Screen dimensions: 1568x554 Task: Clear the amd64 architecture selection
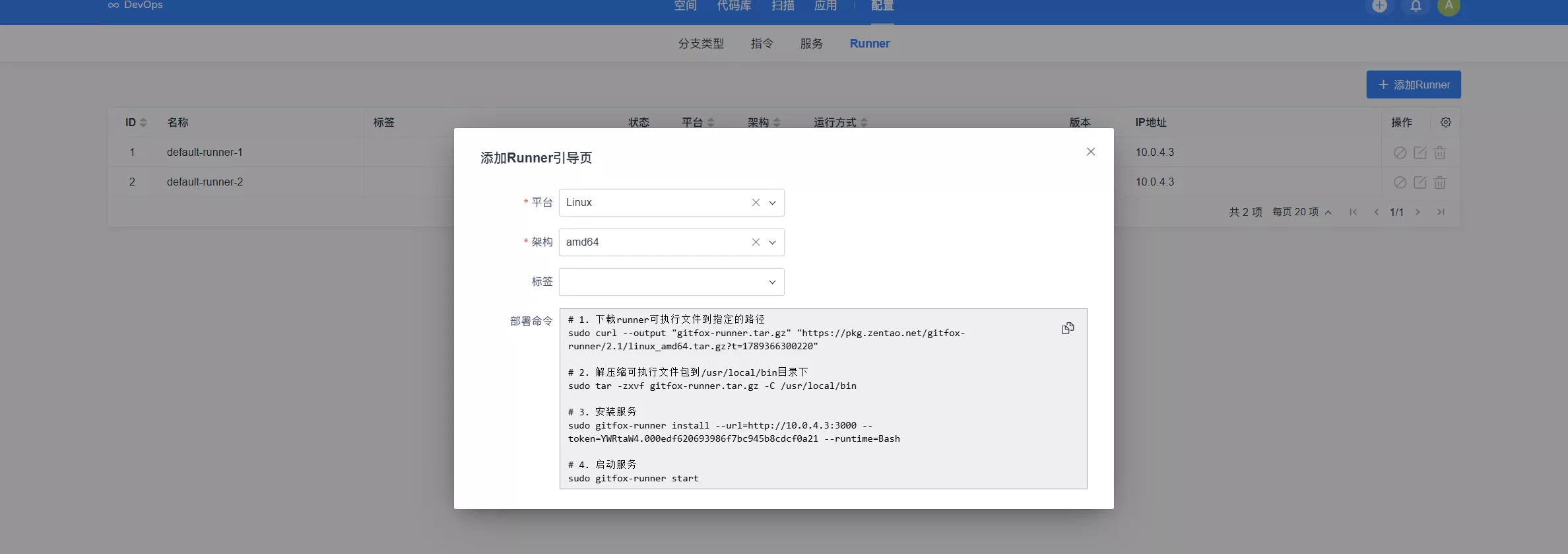pos(756,242)
